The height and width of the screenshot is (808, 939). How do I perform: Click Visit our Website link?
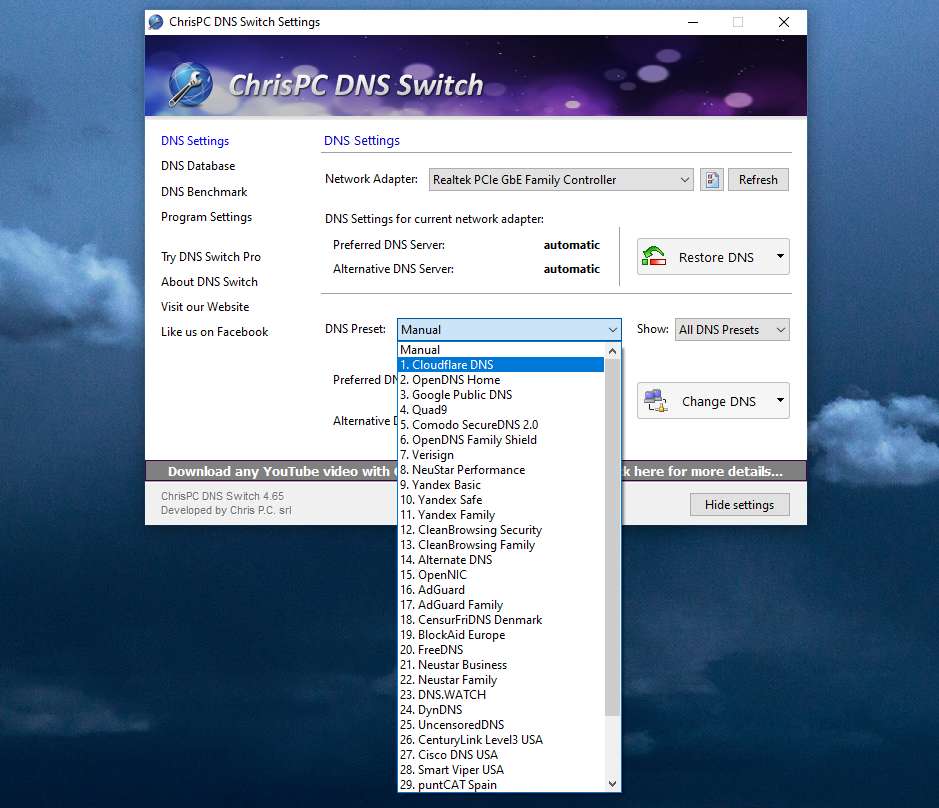[x=205, y=307]
